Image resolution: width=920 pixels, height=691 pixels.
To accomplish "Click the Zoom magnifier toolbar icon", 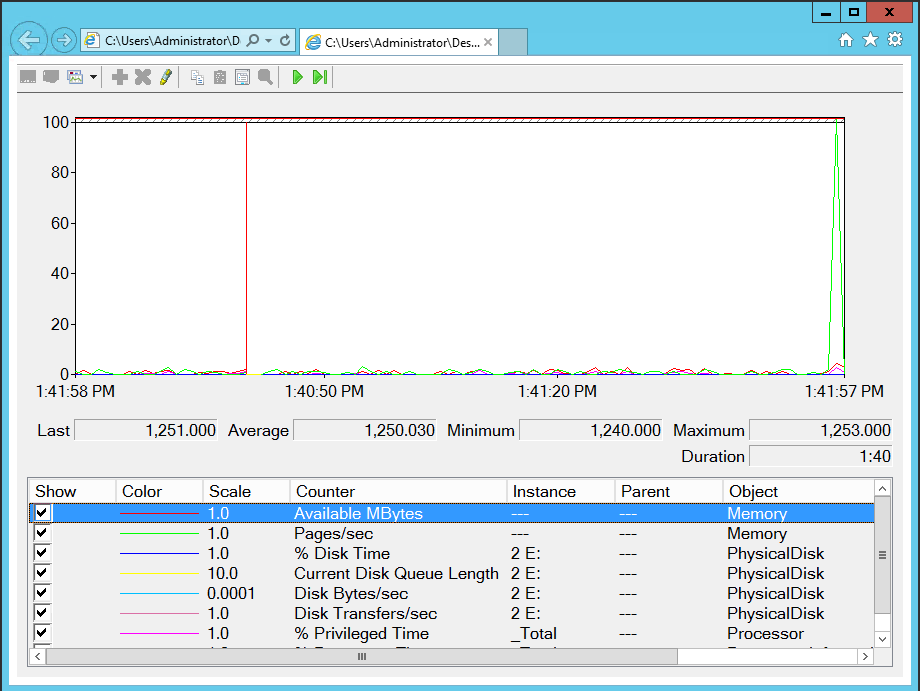I will click(x=265, y=77).
